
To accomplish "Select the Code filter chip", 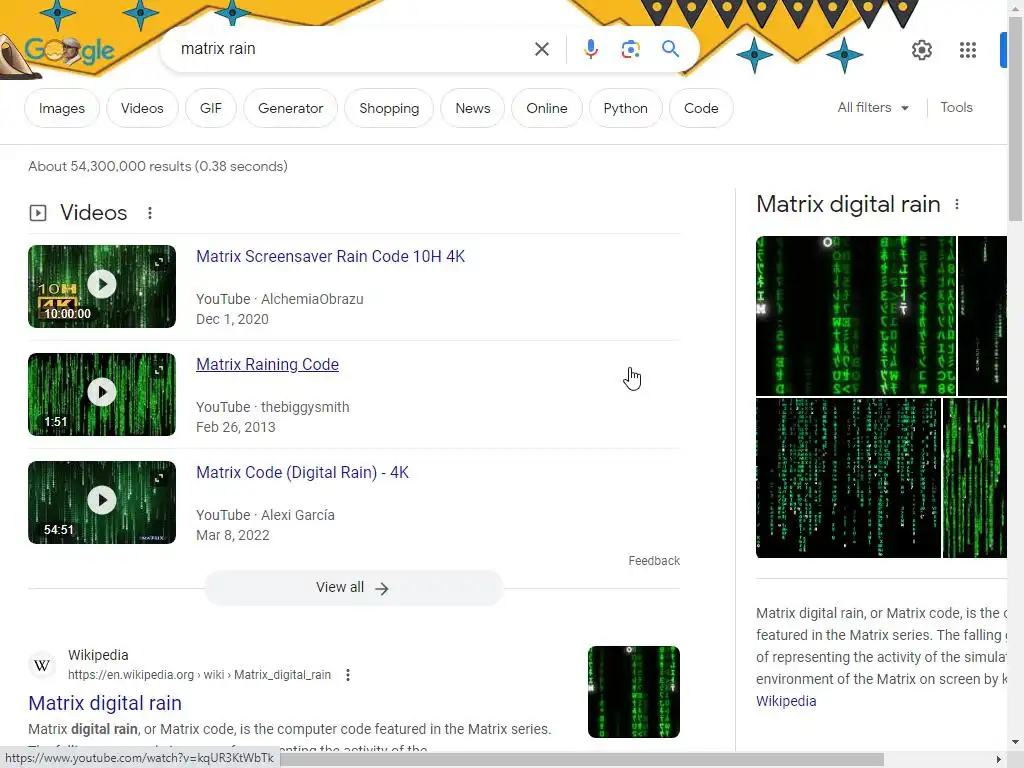I will 701,108.
